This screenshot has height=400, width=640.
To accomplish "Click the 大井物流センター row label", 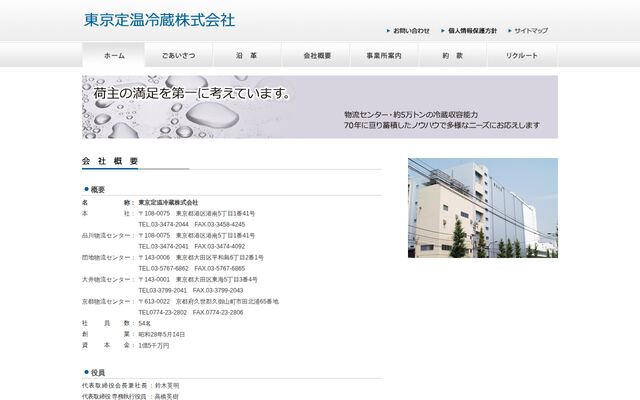I will [x=106, y=280].
